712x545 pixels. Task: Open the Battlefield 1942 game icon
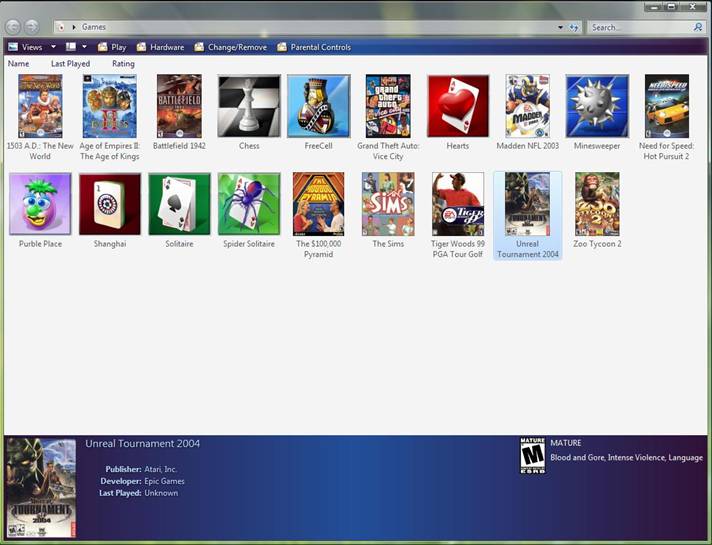point(179,106)
